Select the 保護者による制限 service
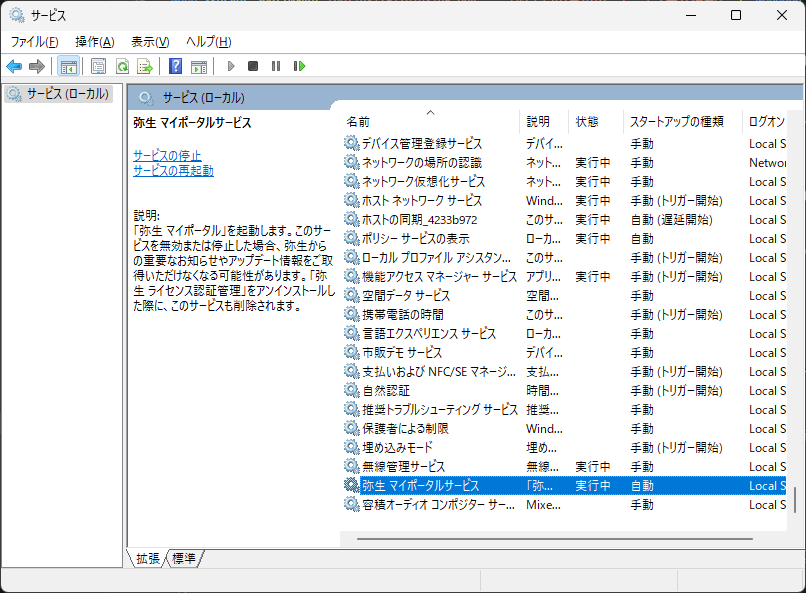The width and height of the screenshot is (806, 593). pos(564,429)
